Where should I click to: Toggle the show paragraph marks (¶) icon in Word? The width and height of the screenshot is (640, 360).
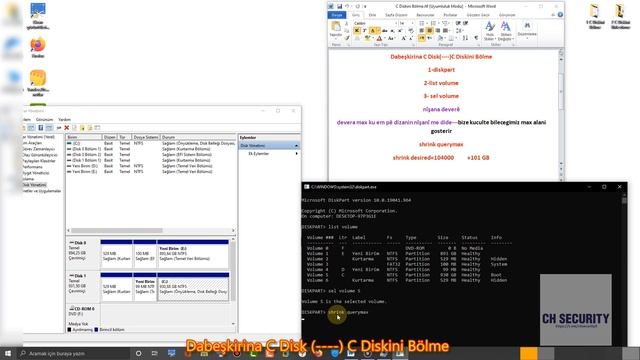pos(476,38)
